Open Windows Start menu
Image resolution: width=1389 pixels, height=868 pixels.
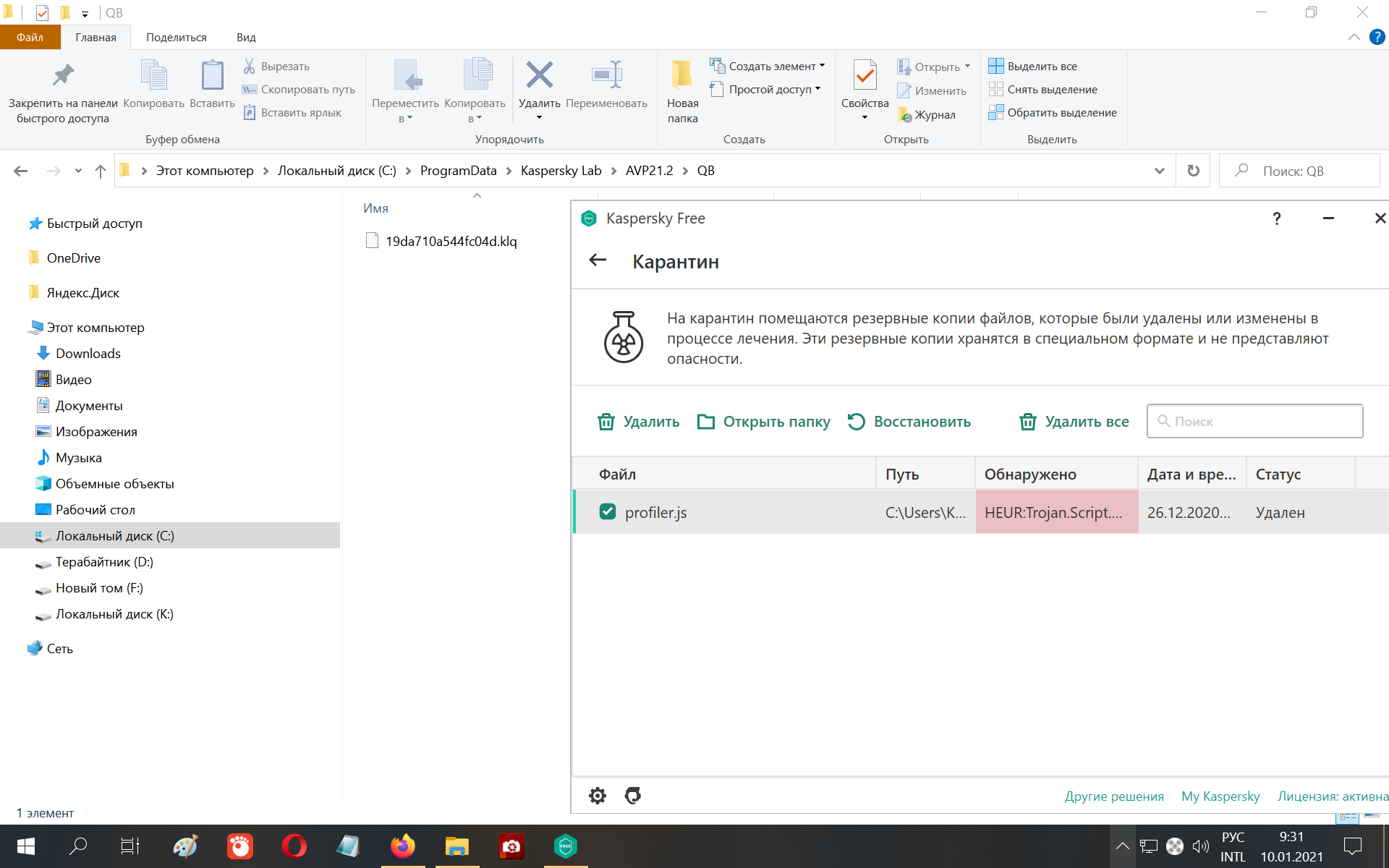(x=26, y=846)
